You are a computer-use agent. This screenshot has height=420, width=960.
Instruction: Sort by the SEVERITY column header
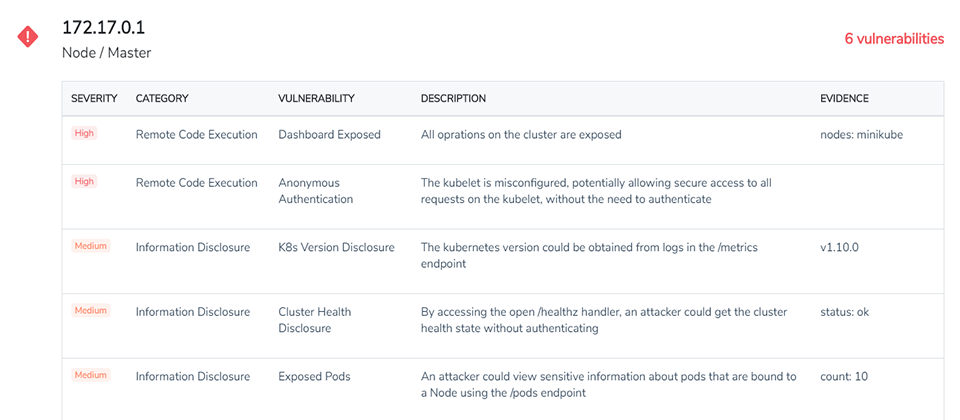(x=94, y=99)
